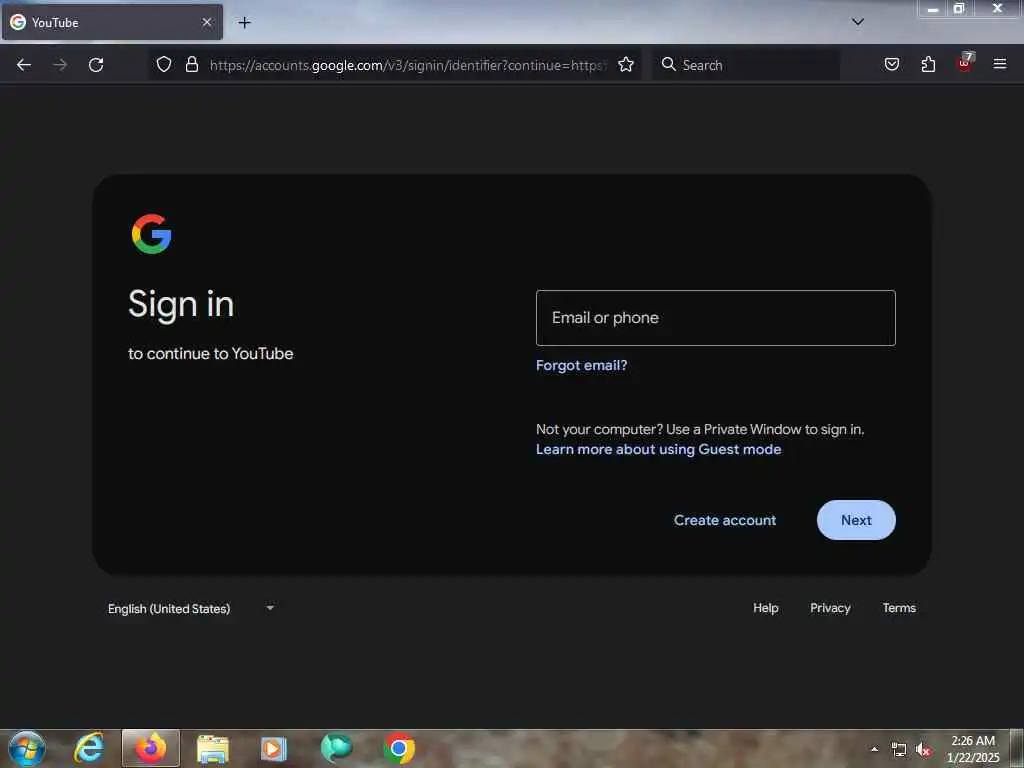Open the Help footer link
The height and width of the screenshot is (768, 1024).
(x=765, y=608)
